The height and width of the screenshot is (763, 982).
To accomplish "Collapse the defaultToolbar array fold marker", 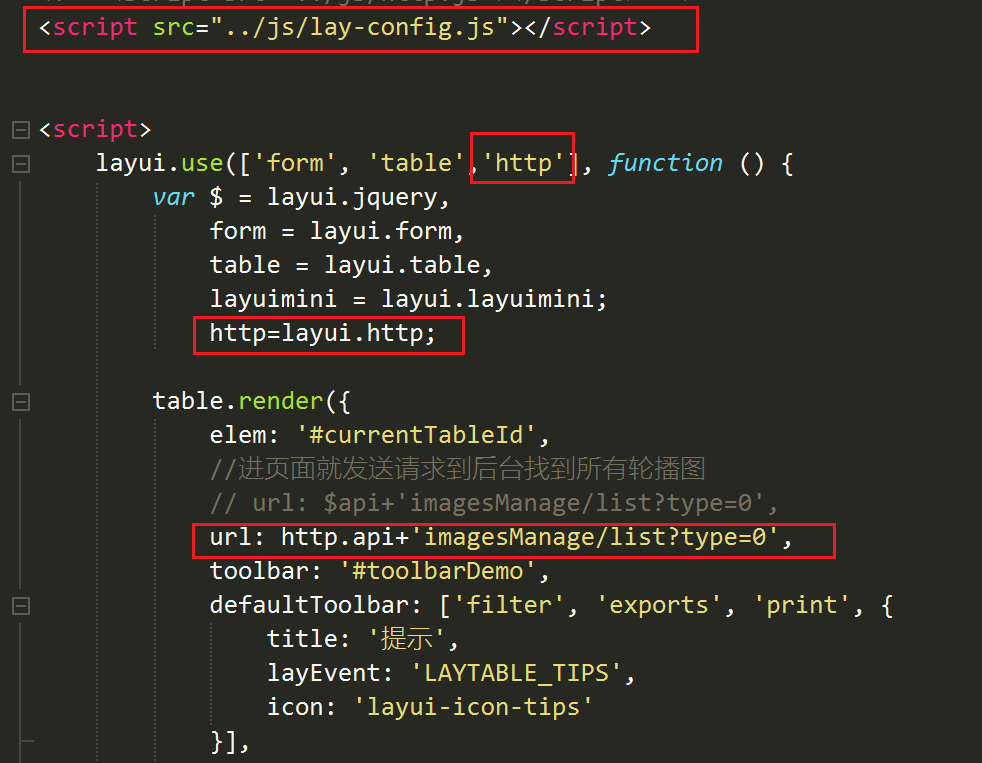I will pos(21,605).
